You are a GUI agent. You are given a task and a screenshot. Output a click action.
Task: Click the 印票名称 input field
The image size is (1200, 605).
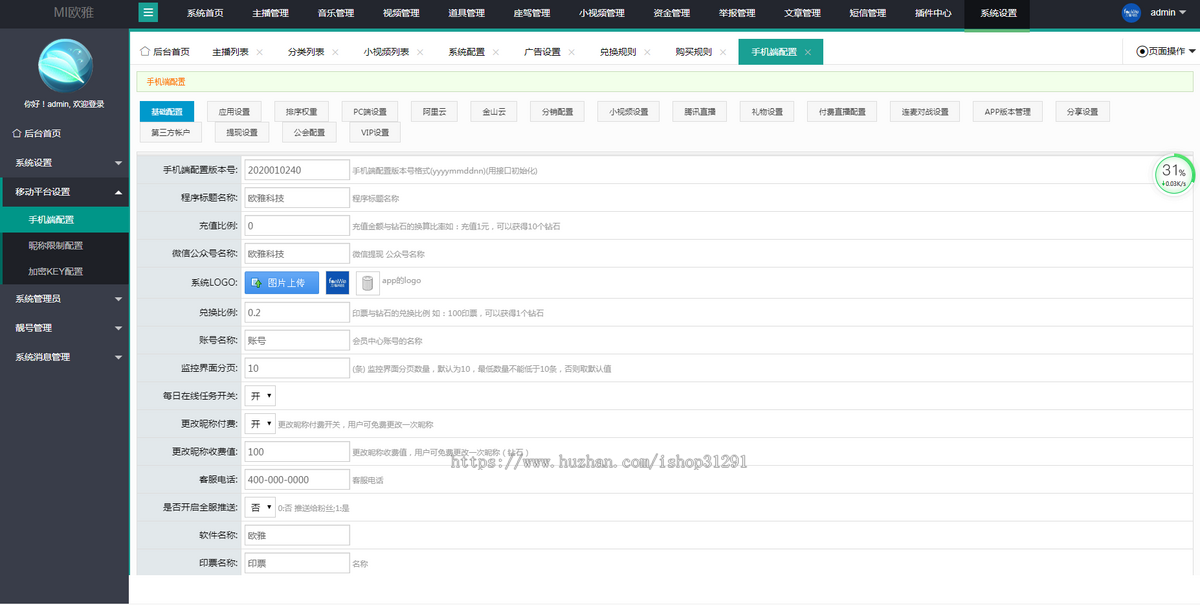point(297,563)
